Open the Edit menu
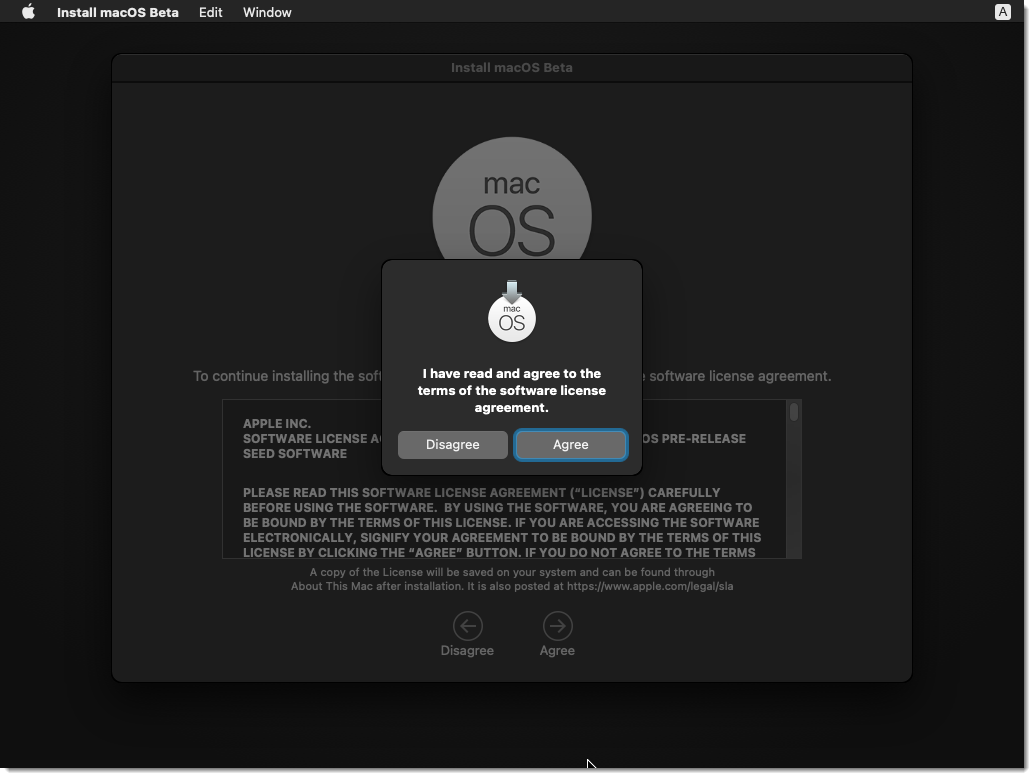This screenshot has width=1034, height=778. pos(210,12)
